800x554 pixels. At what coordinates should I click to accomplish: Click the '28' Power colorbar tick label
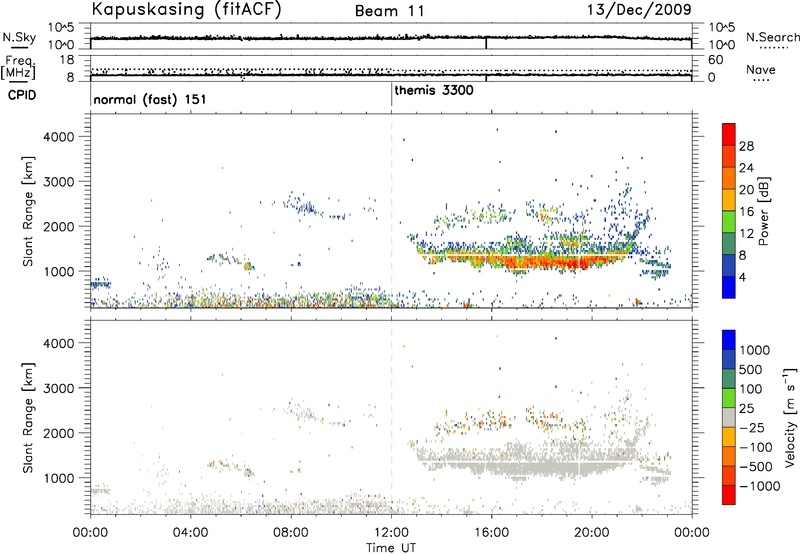(x=746, y=146)
